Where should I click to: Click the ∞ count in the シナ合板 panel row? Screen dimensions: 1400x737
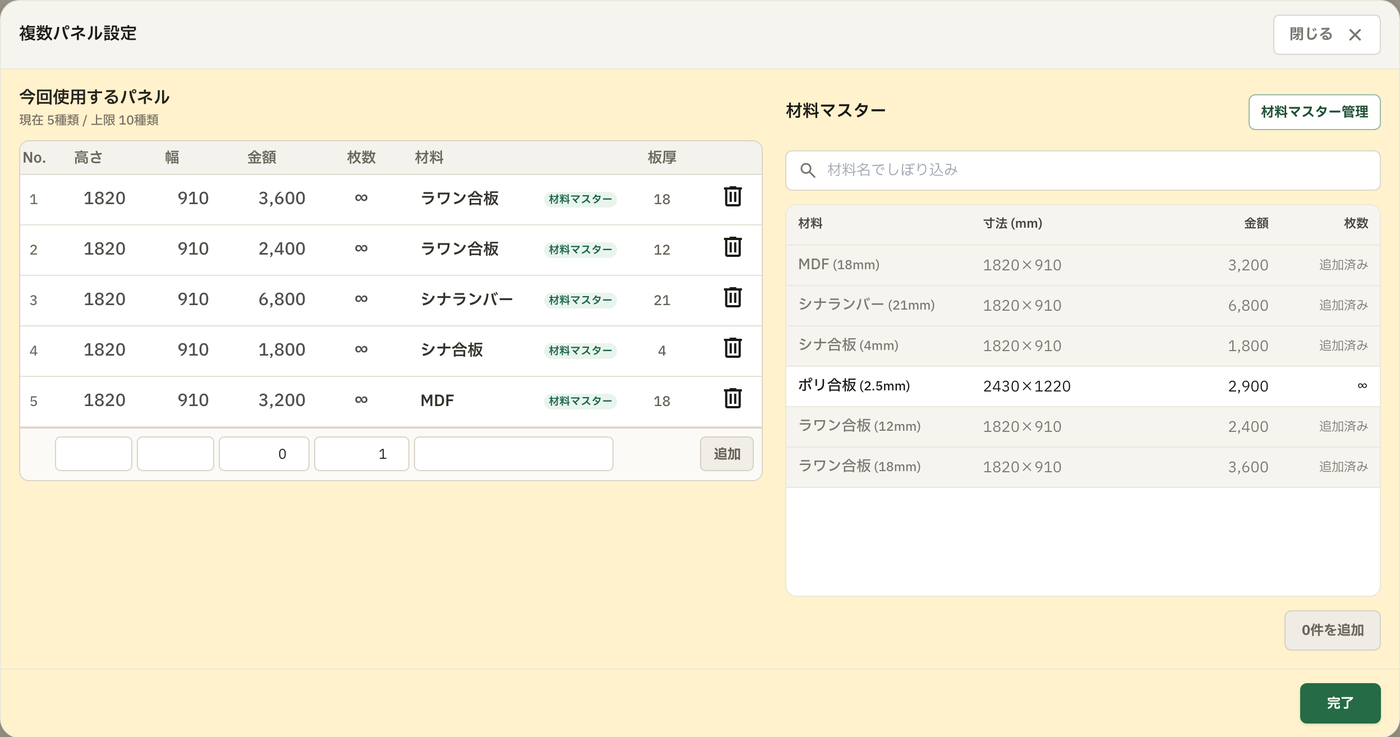[361, 349]
